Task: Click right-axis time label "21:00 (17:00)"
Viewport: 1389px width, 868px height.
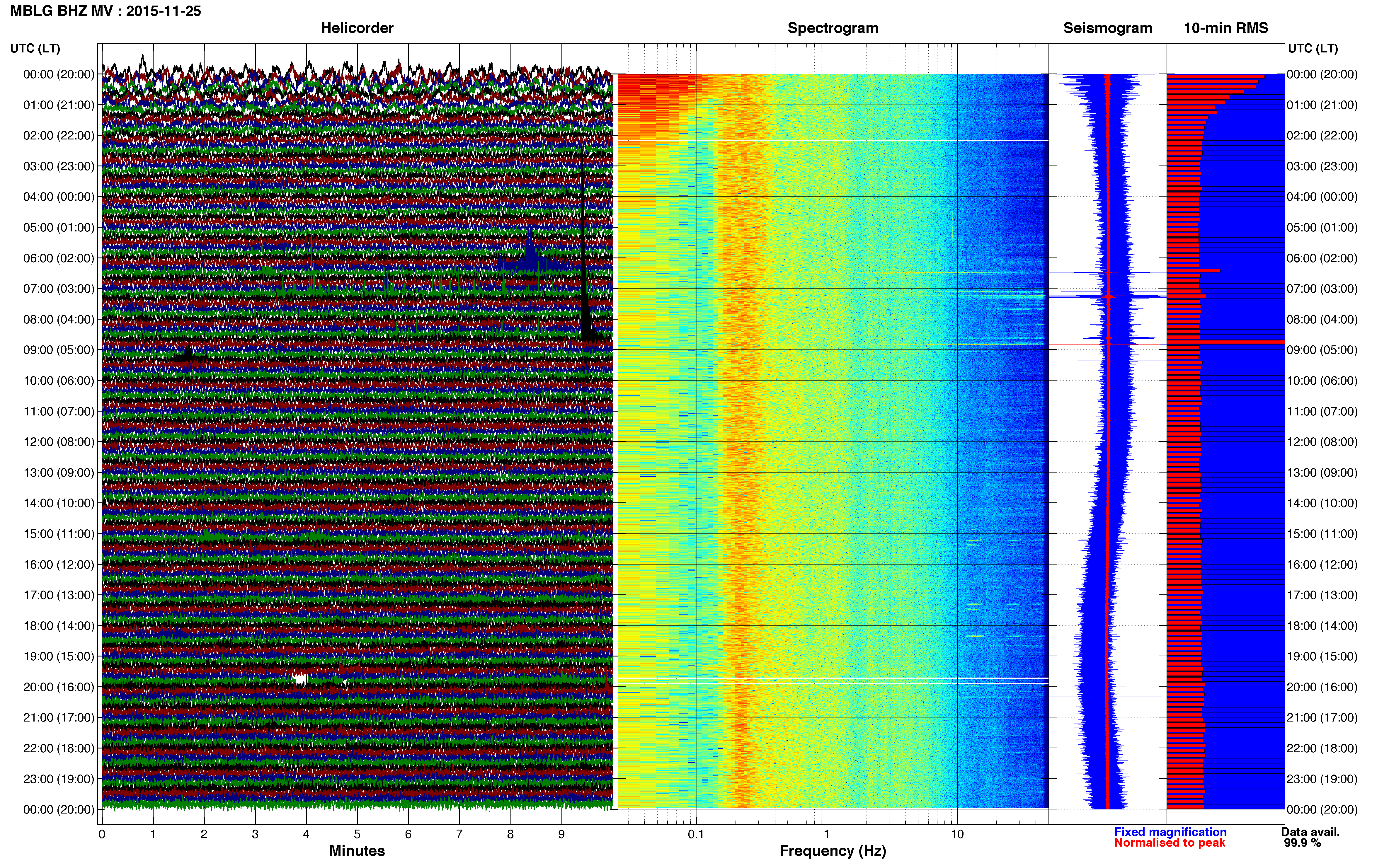Action: tap(1322, 718)
